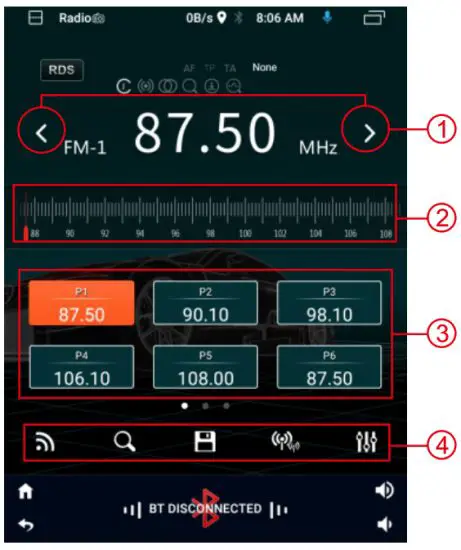This screenshot has height=550, width=461.
Task: Tap the C-shaped RDS status icon
Action: coord(123,86)
